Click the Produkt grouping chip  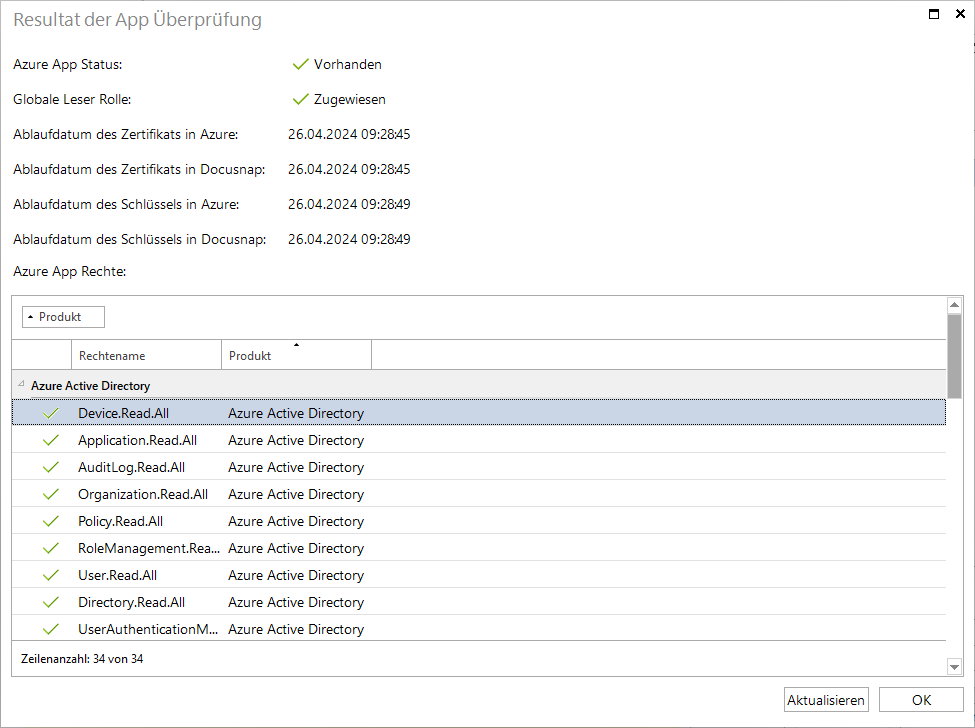click(x=63, y=317)
